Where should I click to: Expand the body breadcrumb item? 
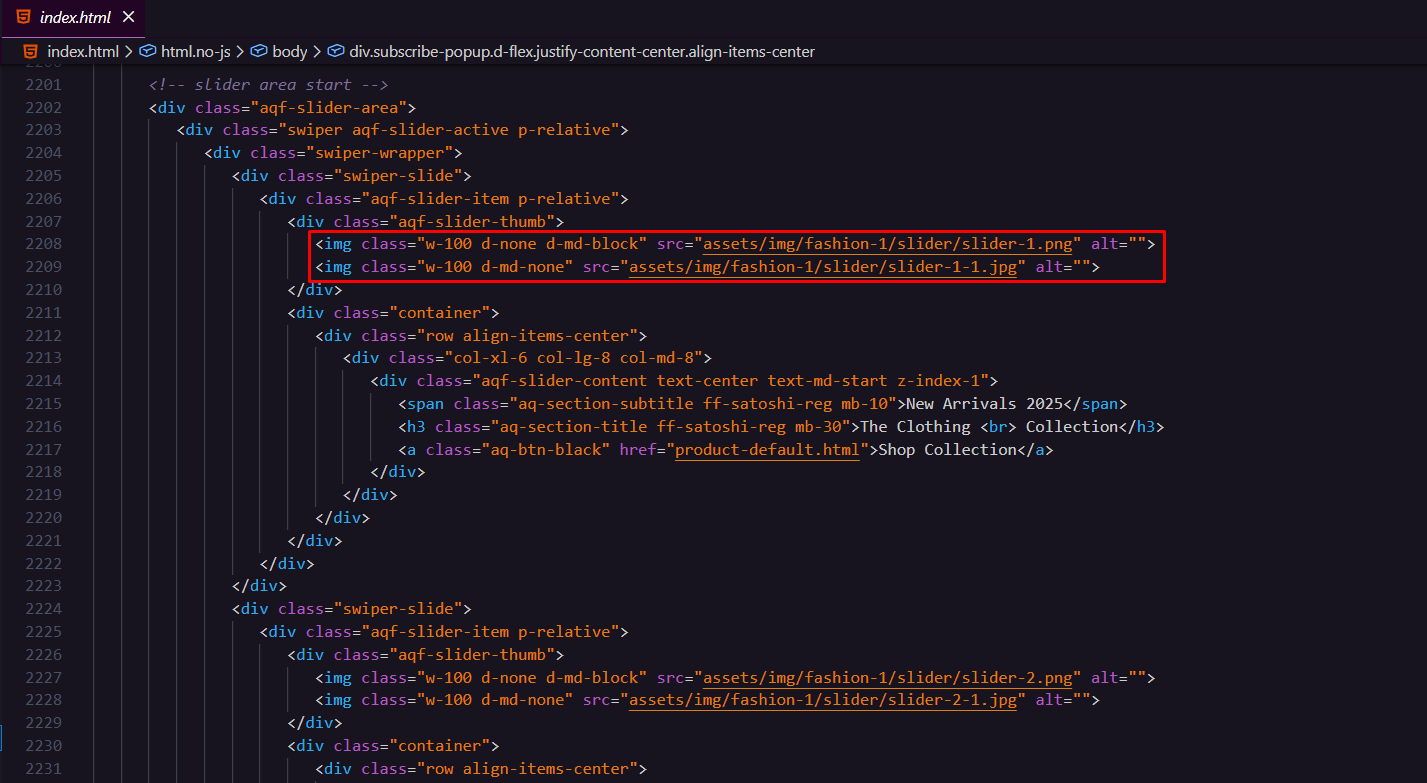290,51
